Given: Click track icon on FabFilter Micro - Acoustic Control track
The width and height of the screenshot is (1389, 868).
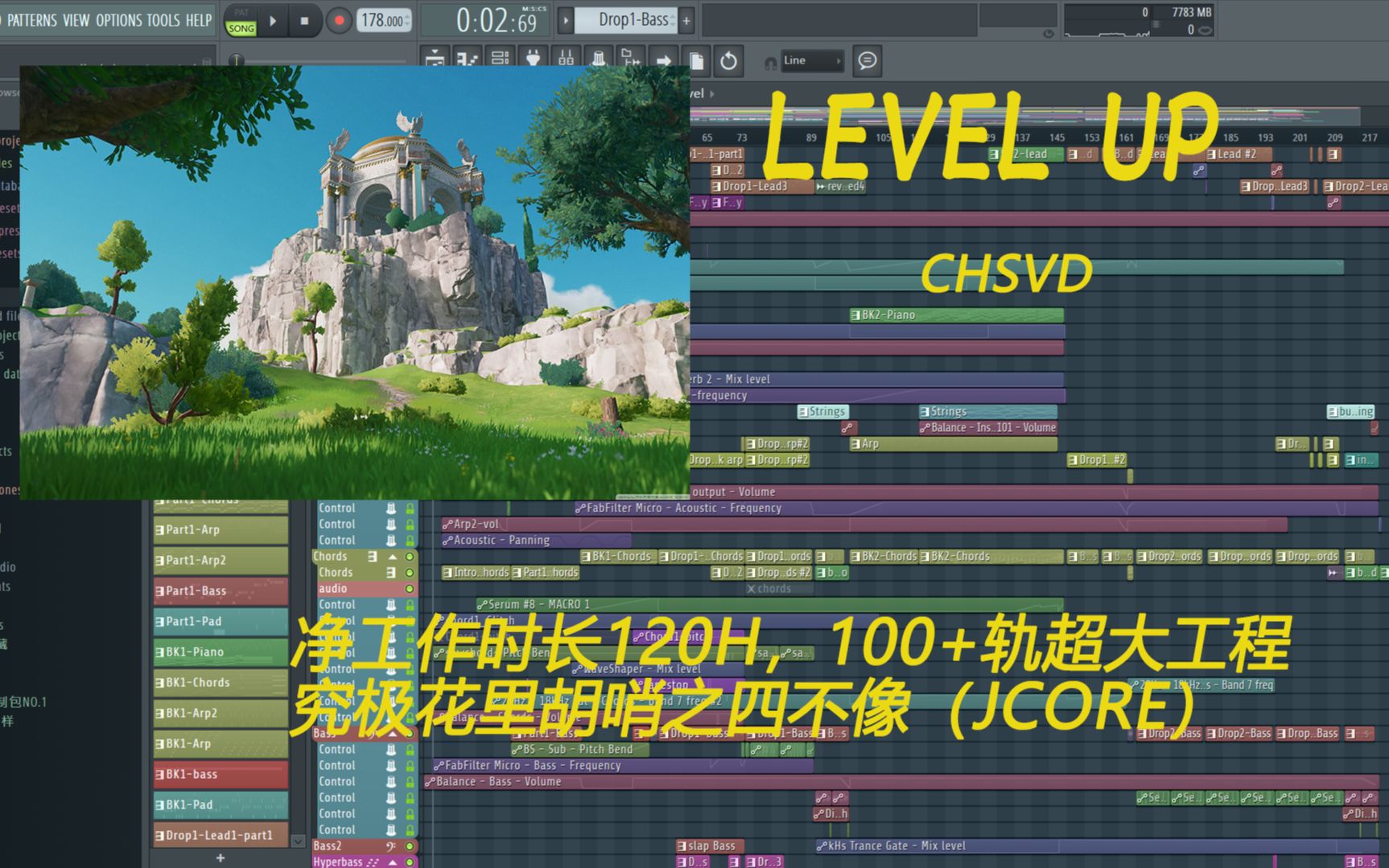Looking at the screenshot, I should click(x=391, y=508).
